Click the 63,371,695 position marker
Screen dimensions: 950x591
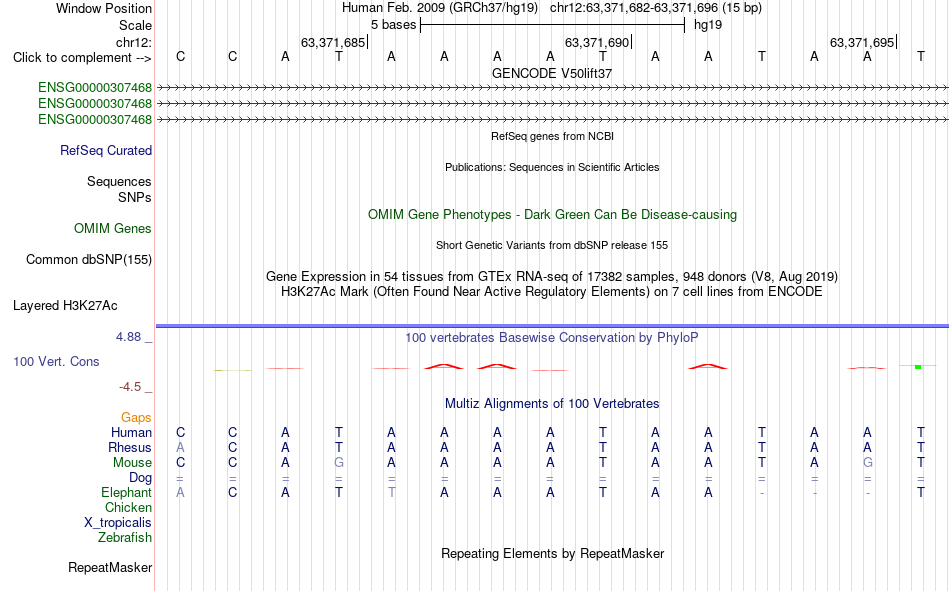click(x=863, y=42)
